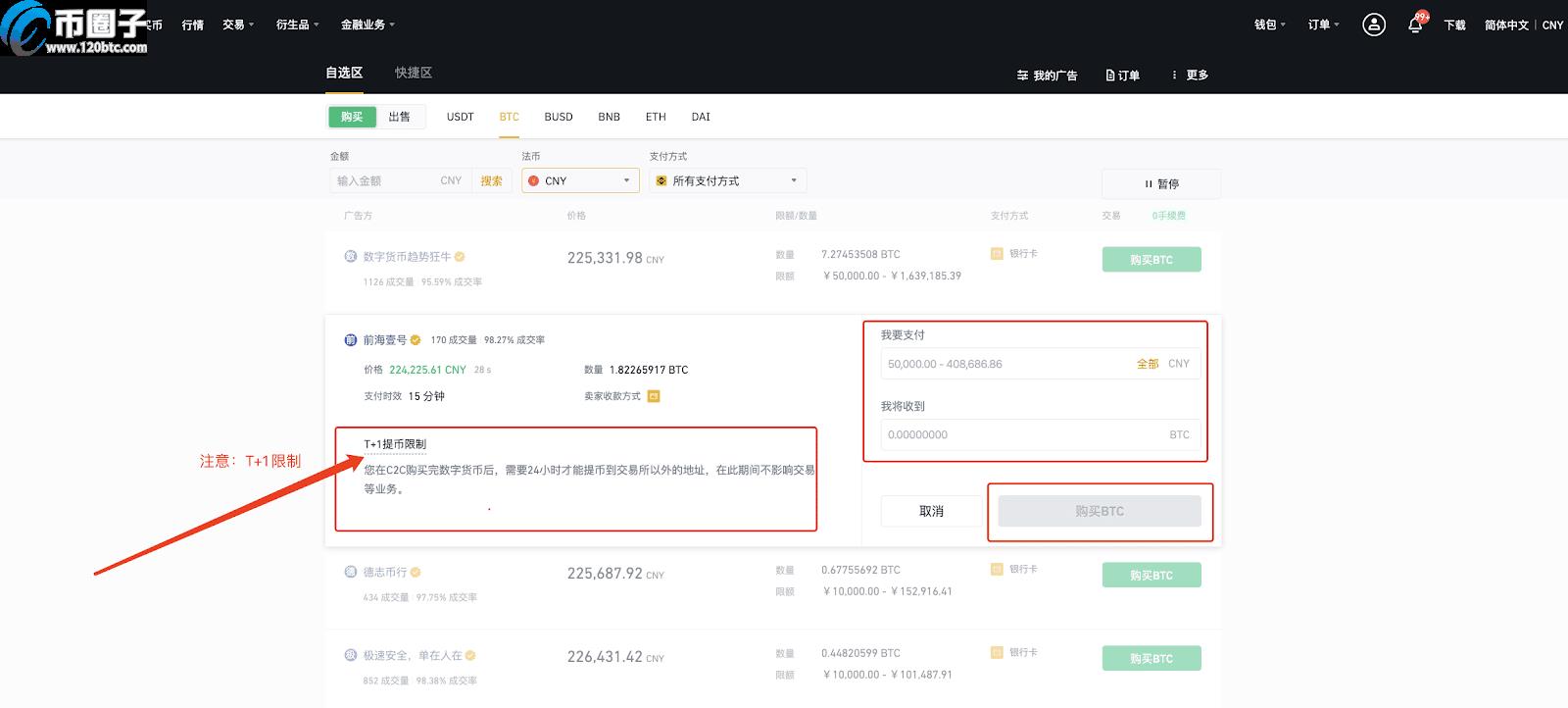Switch to the 自选区 tab
The height and width of the screenshot is (708, 1568).
344,73
